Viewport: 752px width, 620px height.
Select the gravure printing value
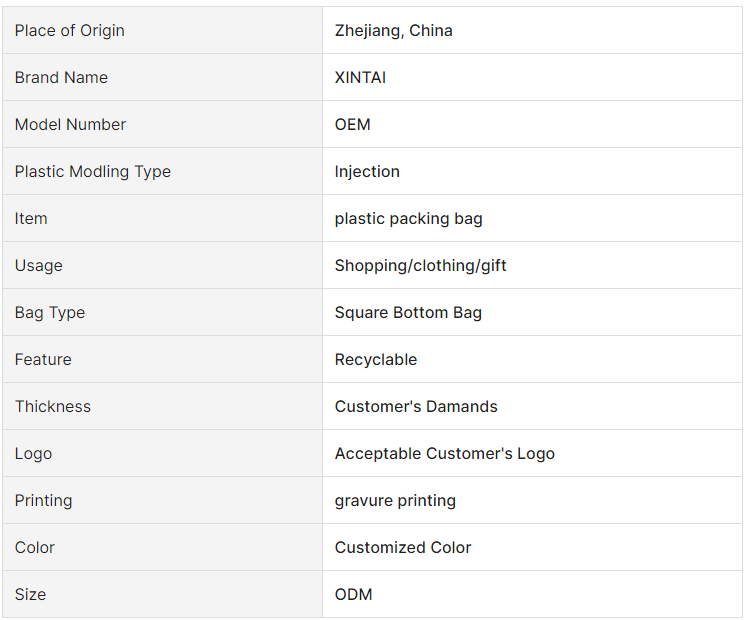pos(395,501)
